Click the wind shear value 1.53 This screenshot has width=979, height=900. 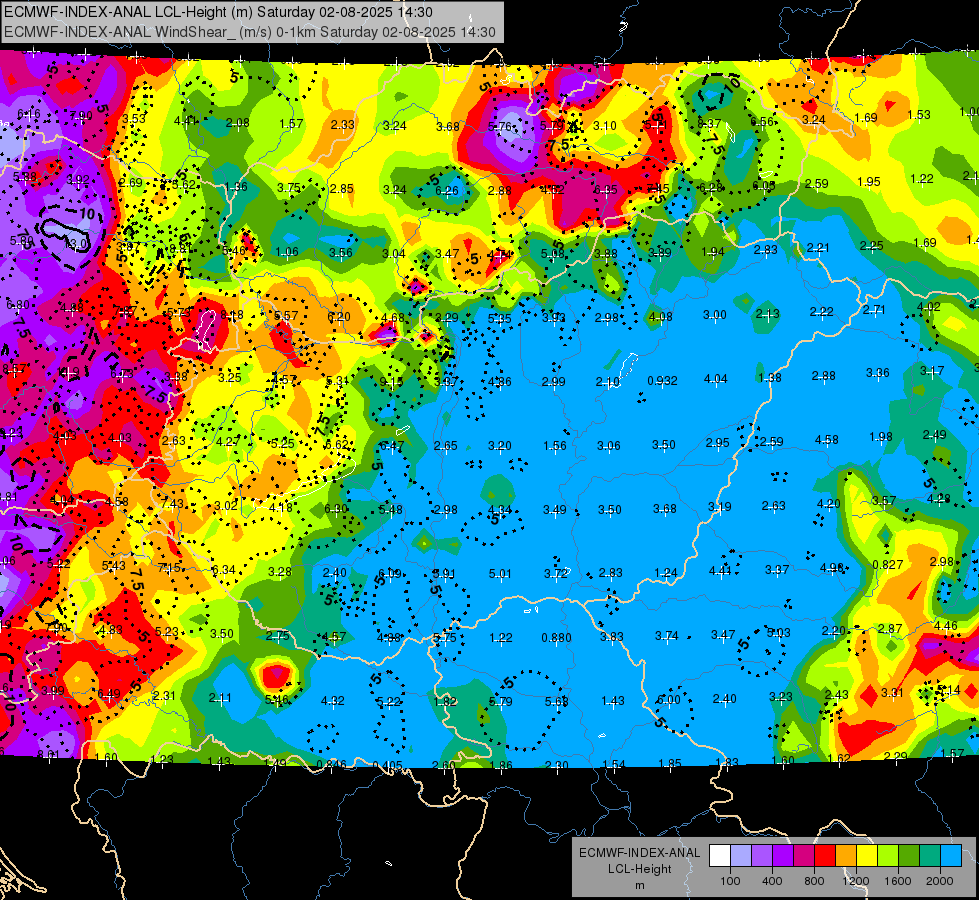pos(919,114)
